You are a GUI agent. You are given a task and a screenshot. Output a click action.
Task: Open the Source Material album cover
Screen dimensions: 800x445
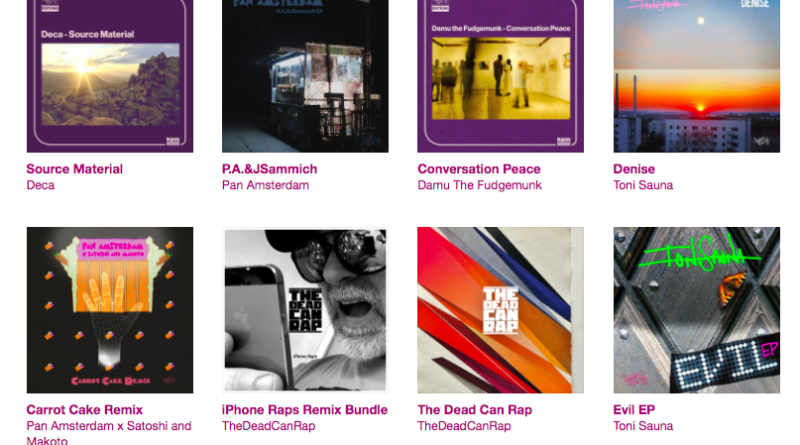[x=110, y=76]
